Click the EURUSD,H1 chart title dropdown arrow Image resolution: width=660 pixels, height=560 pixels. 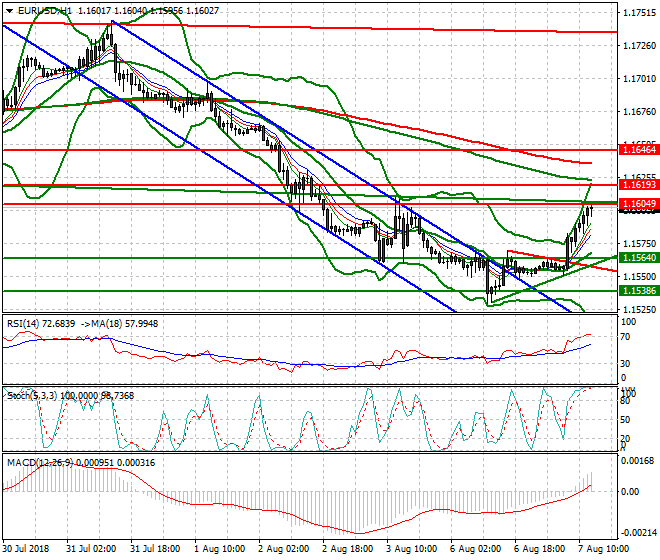click(9, 11)
